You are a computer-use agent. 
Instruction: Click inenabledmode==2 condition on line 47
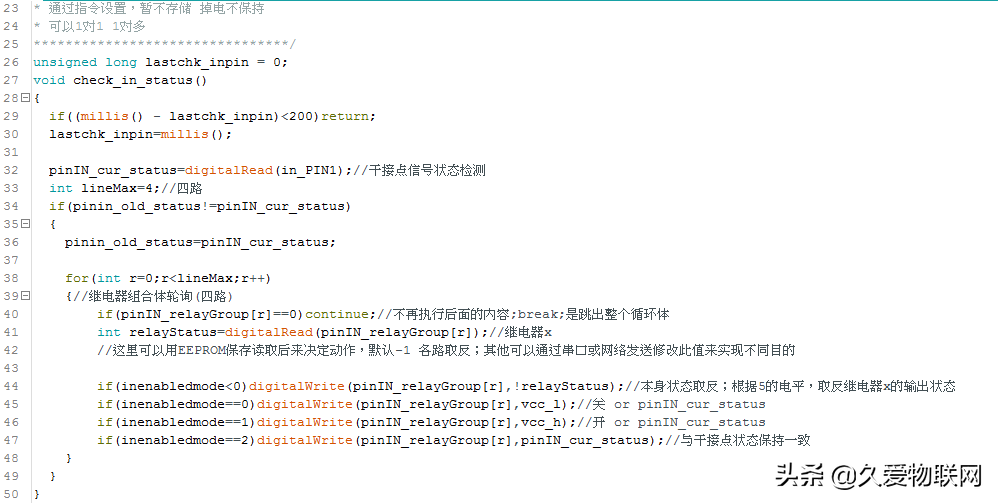(x=184, y=440)
